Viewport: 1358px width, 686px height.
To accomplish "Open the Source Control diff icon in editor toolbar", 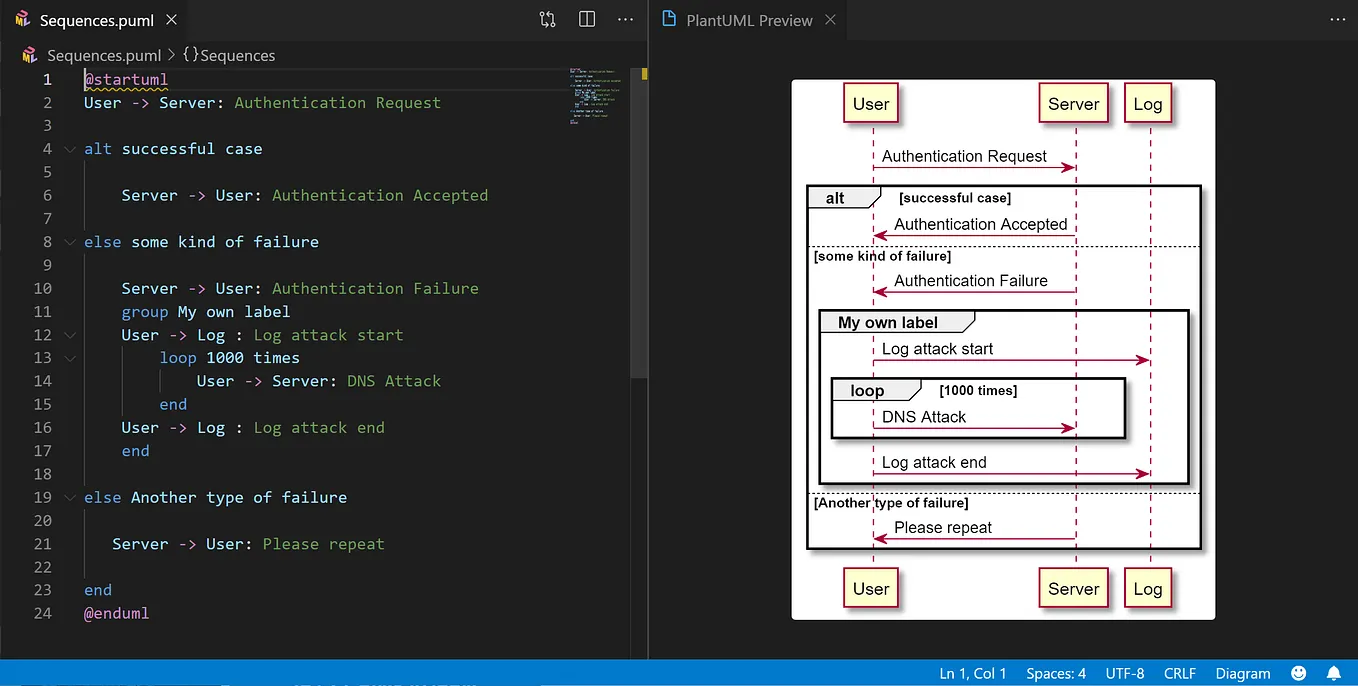I will tap(547, 19).
